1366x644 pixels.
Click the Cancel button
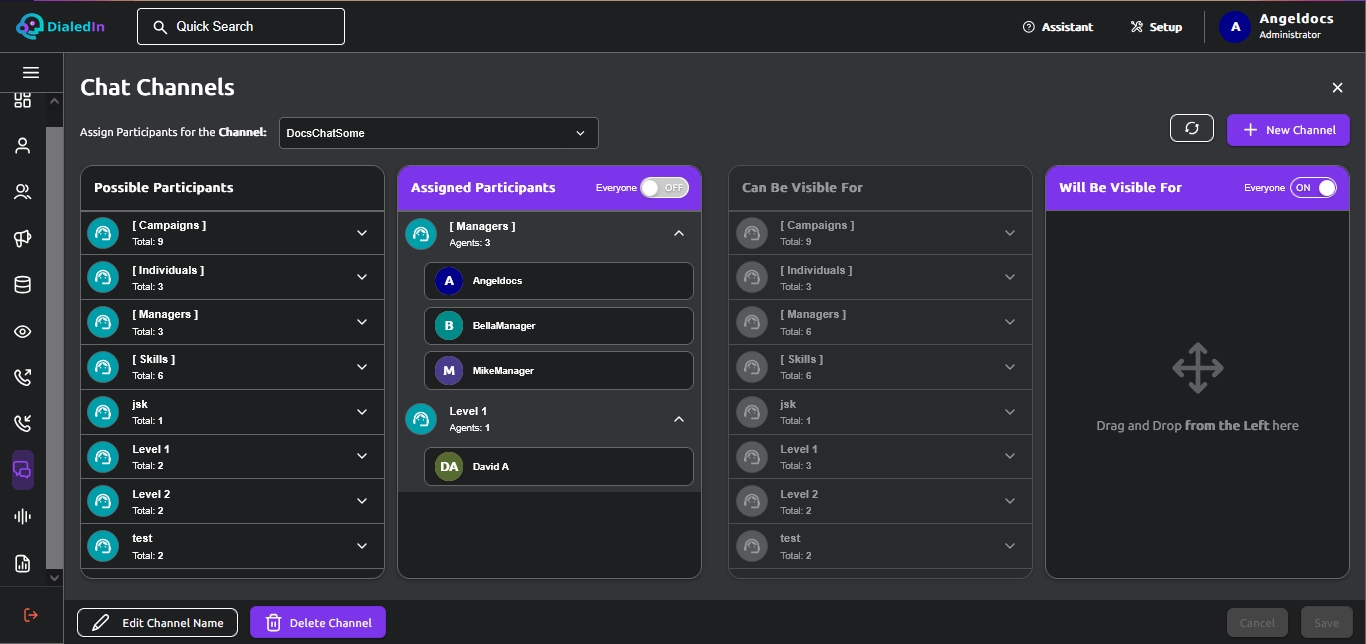click(1257, 623)
